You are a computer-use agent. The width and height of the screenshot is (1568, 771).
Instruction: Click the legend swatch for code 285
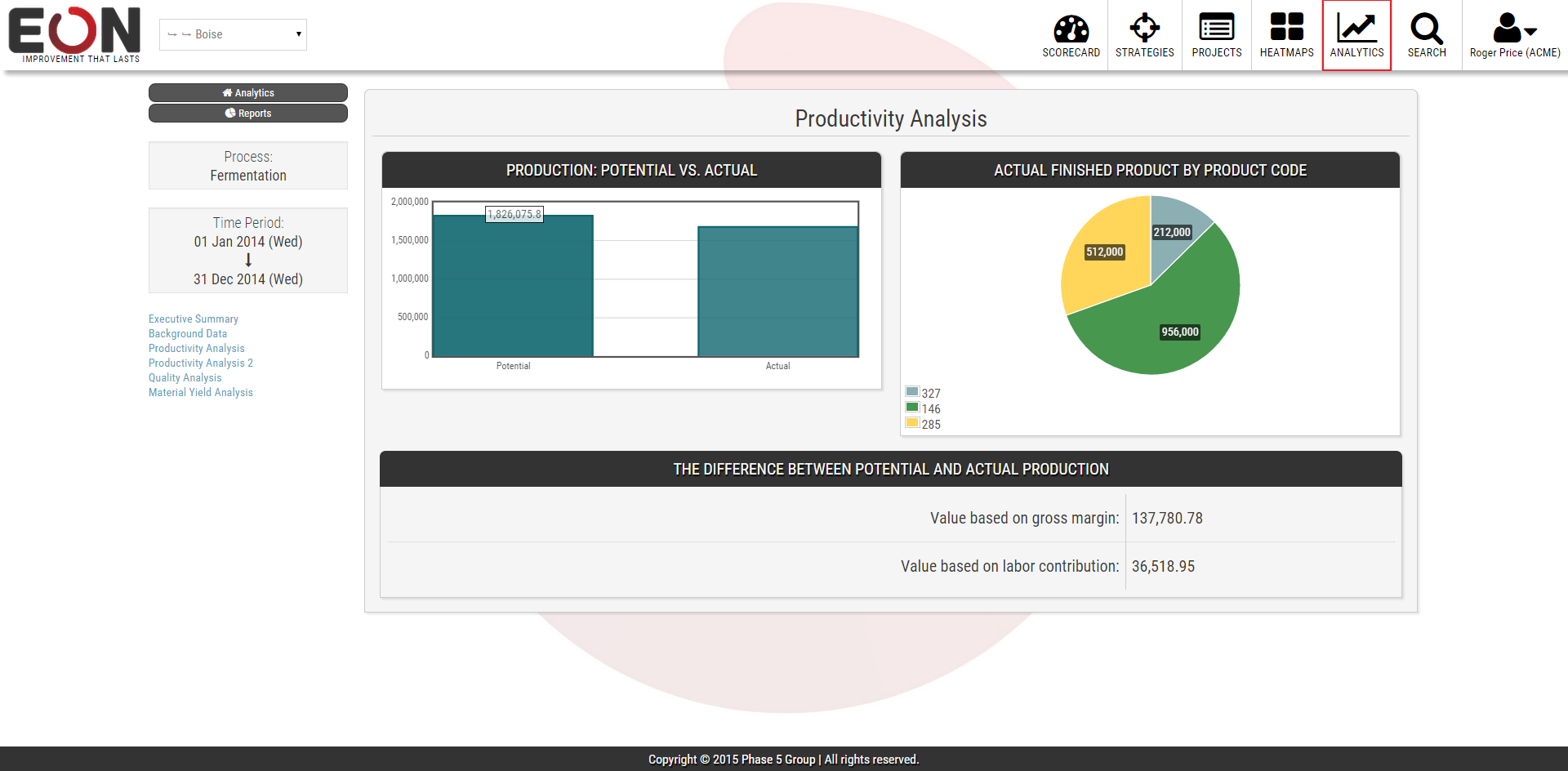(912, 423)
